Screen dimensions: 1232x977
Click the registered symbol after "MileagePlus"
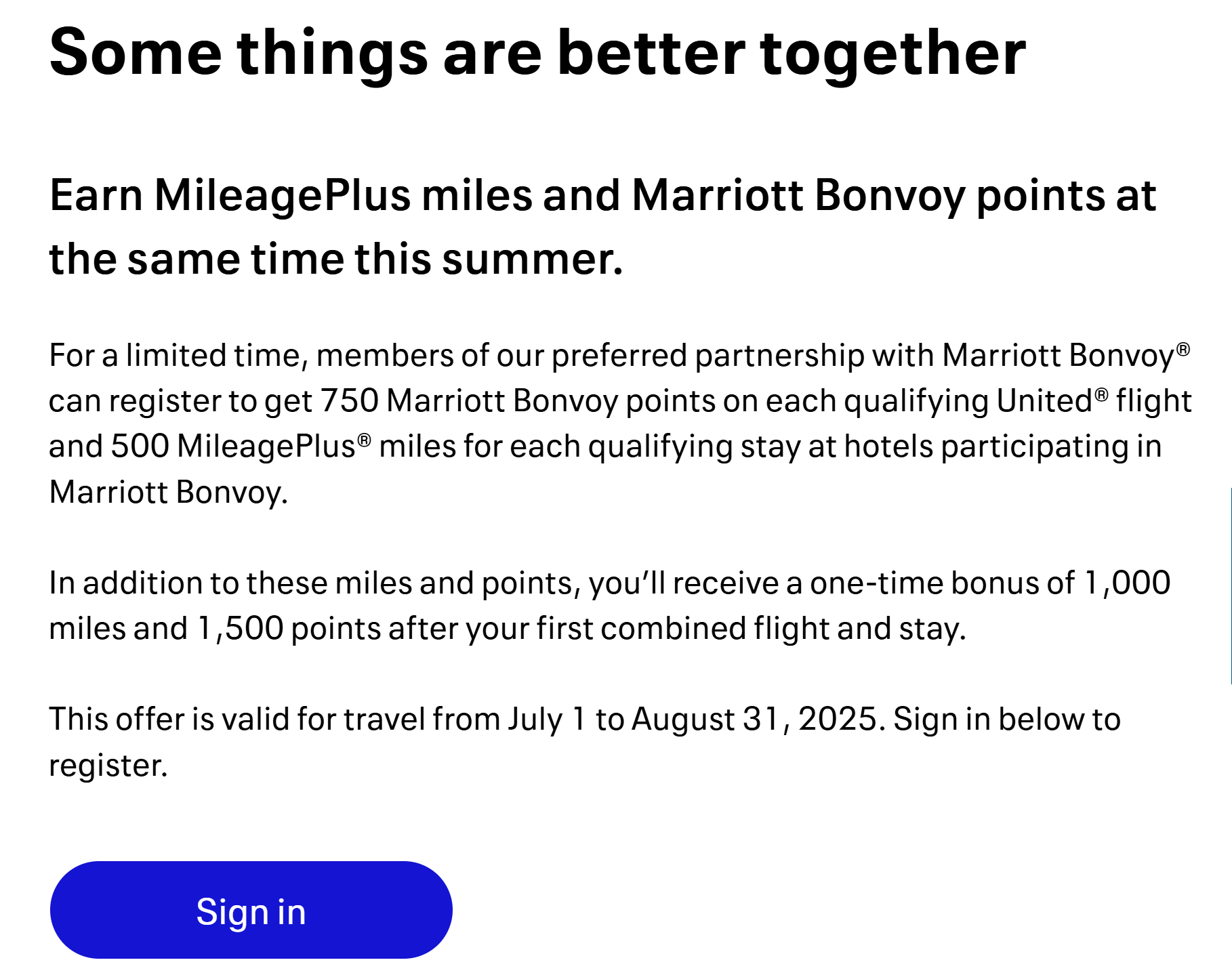pos(365,440)
